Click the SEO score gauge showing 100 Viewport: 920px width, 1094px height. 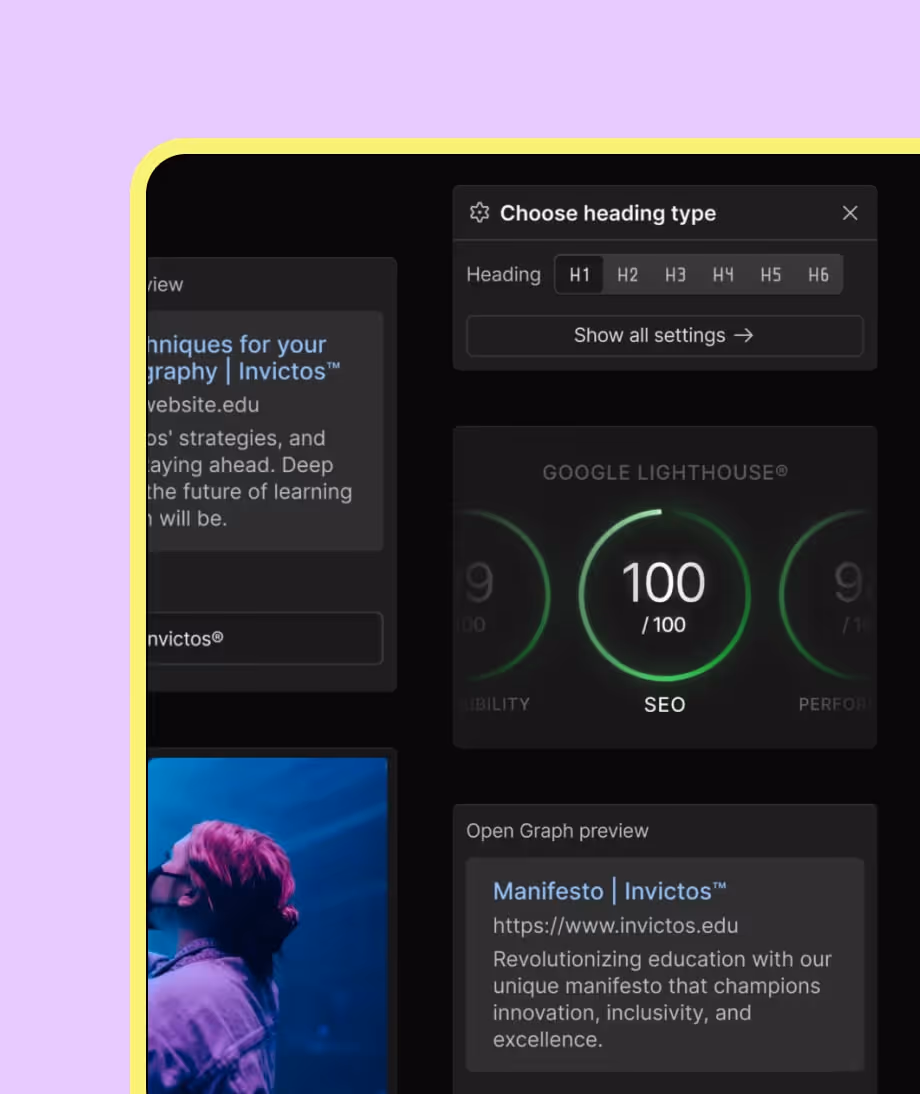coord(664,594)
